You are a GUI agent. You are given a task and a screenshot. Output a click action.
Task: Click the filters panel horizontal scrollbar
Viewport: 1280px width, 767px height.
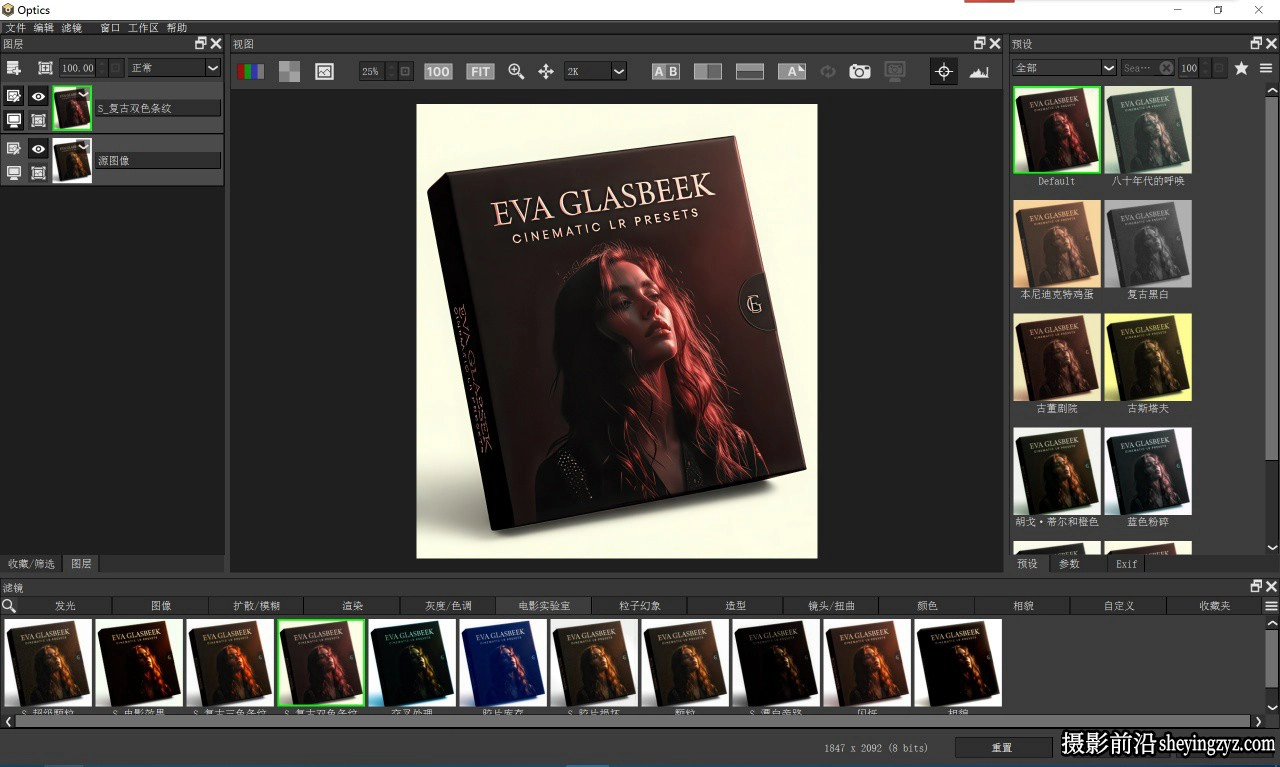(632, 721)
